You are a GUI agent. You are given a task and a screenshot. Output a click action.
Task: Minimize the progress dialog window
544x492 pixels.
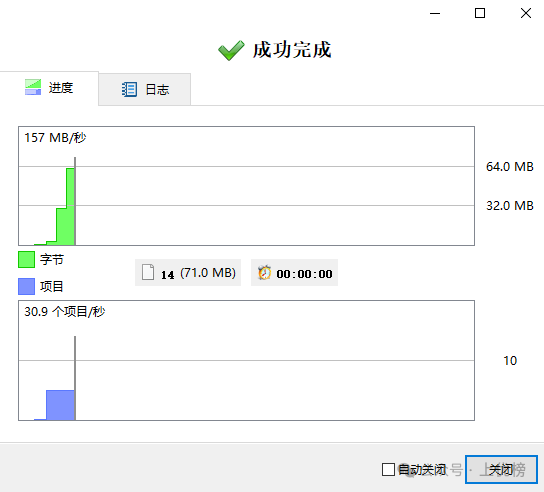pyautogui.click(x=435, y=13)
